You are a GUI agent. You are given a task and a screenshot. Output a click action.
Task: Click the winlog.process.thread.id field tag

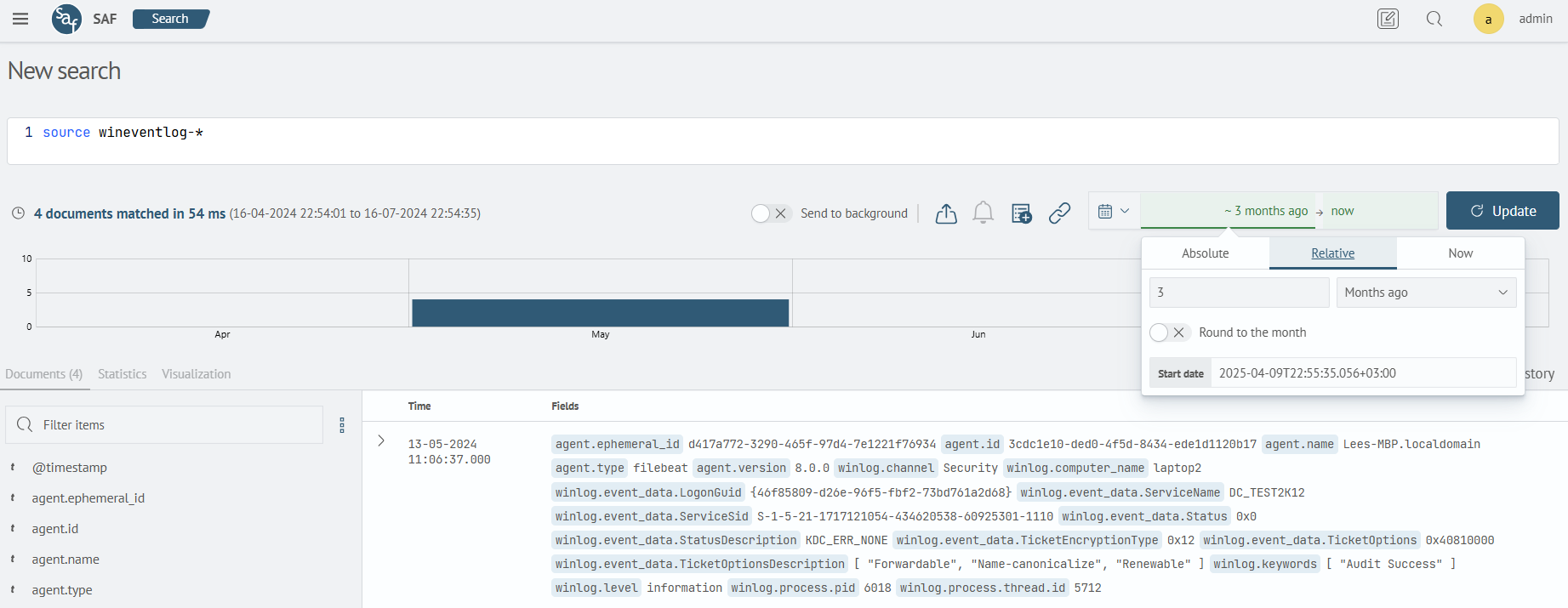983,588
